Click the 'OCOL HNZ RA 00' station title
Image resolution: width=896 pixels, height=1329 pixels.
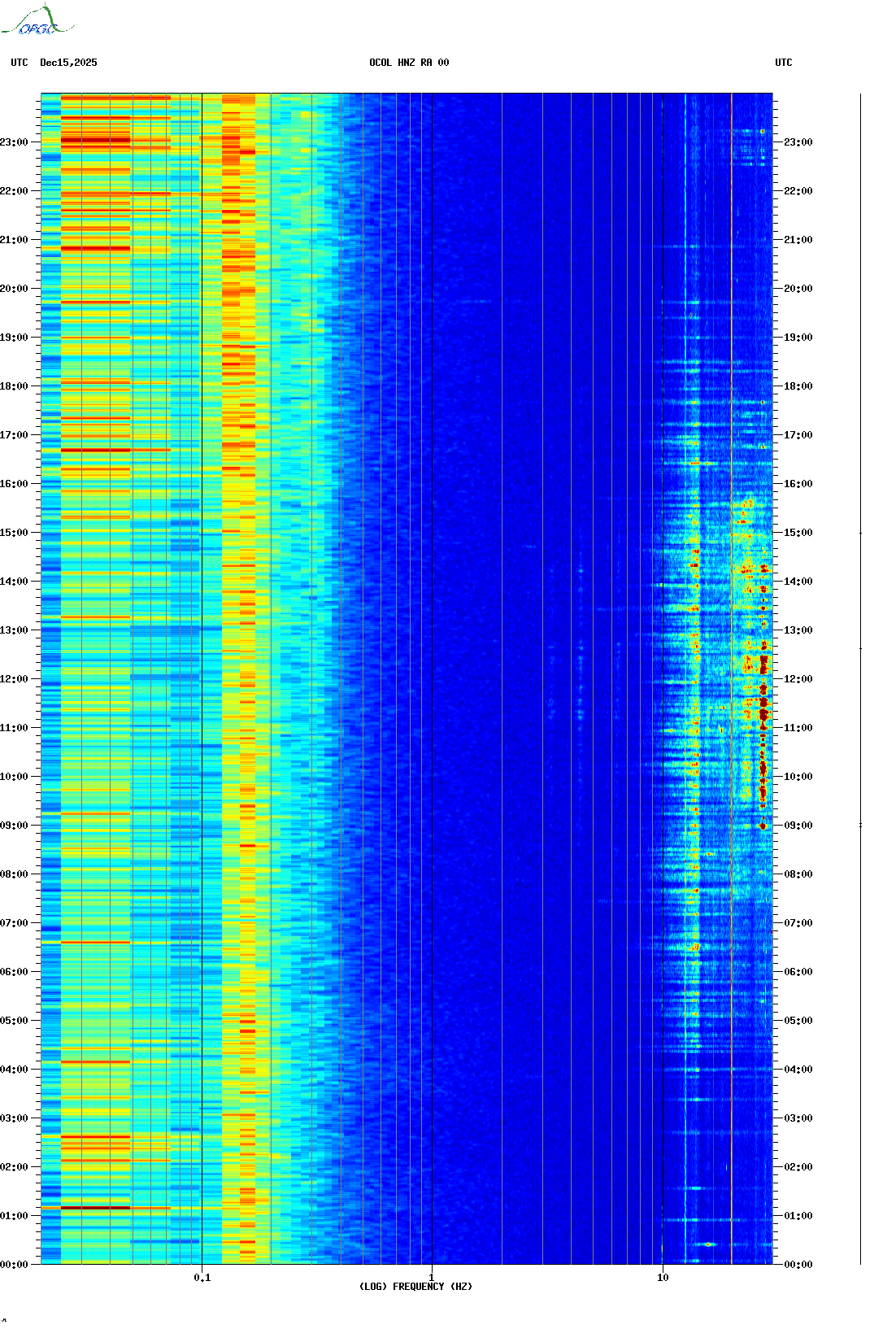(409, 63)
